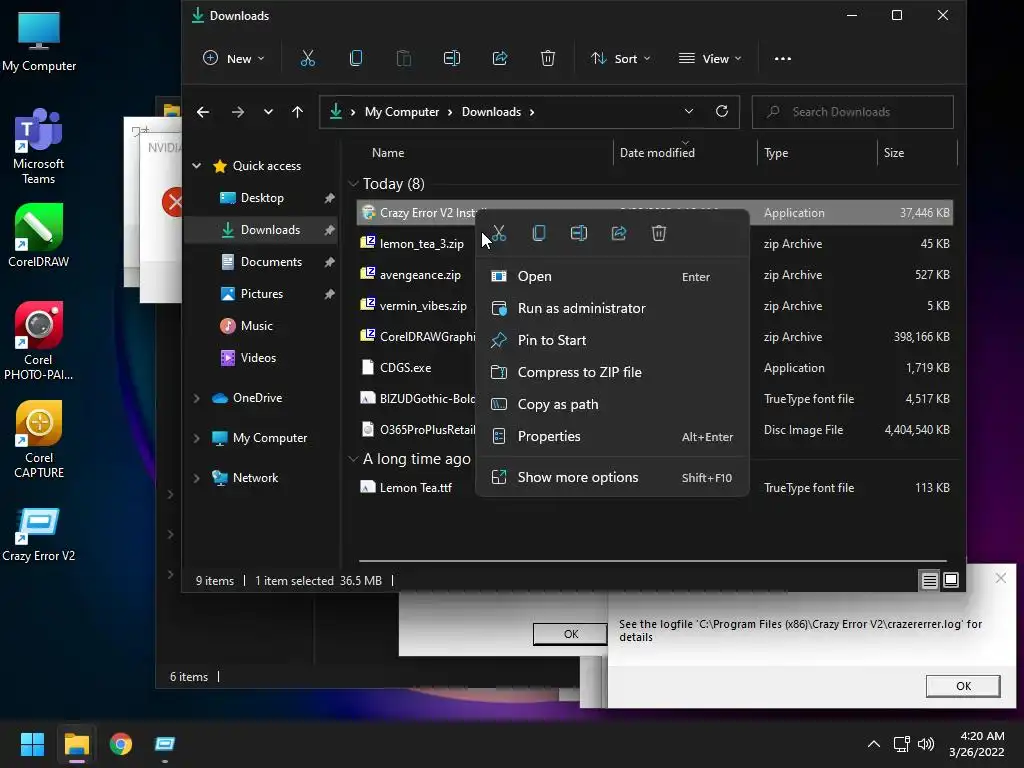
Task: Open recent locations dropdown arrow
Action: tap(268, 112)
